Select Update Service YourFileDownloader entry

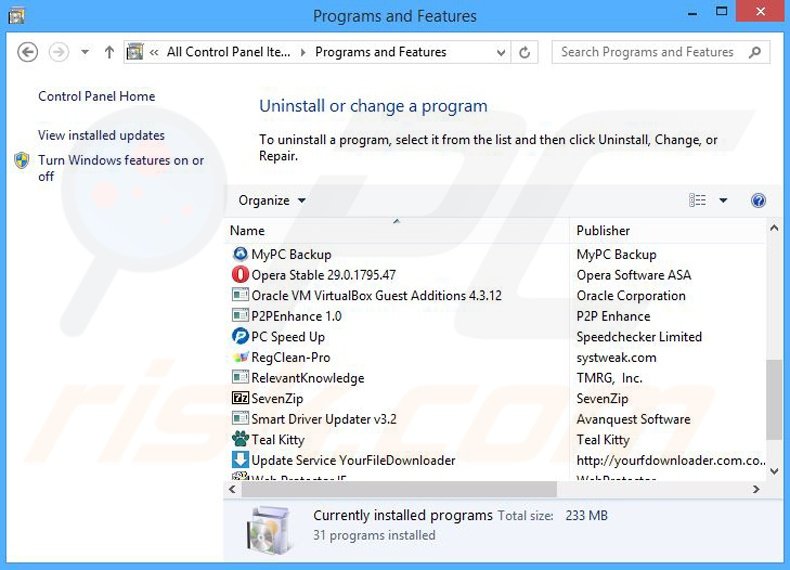[353, 460]
